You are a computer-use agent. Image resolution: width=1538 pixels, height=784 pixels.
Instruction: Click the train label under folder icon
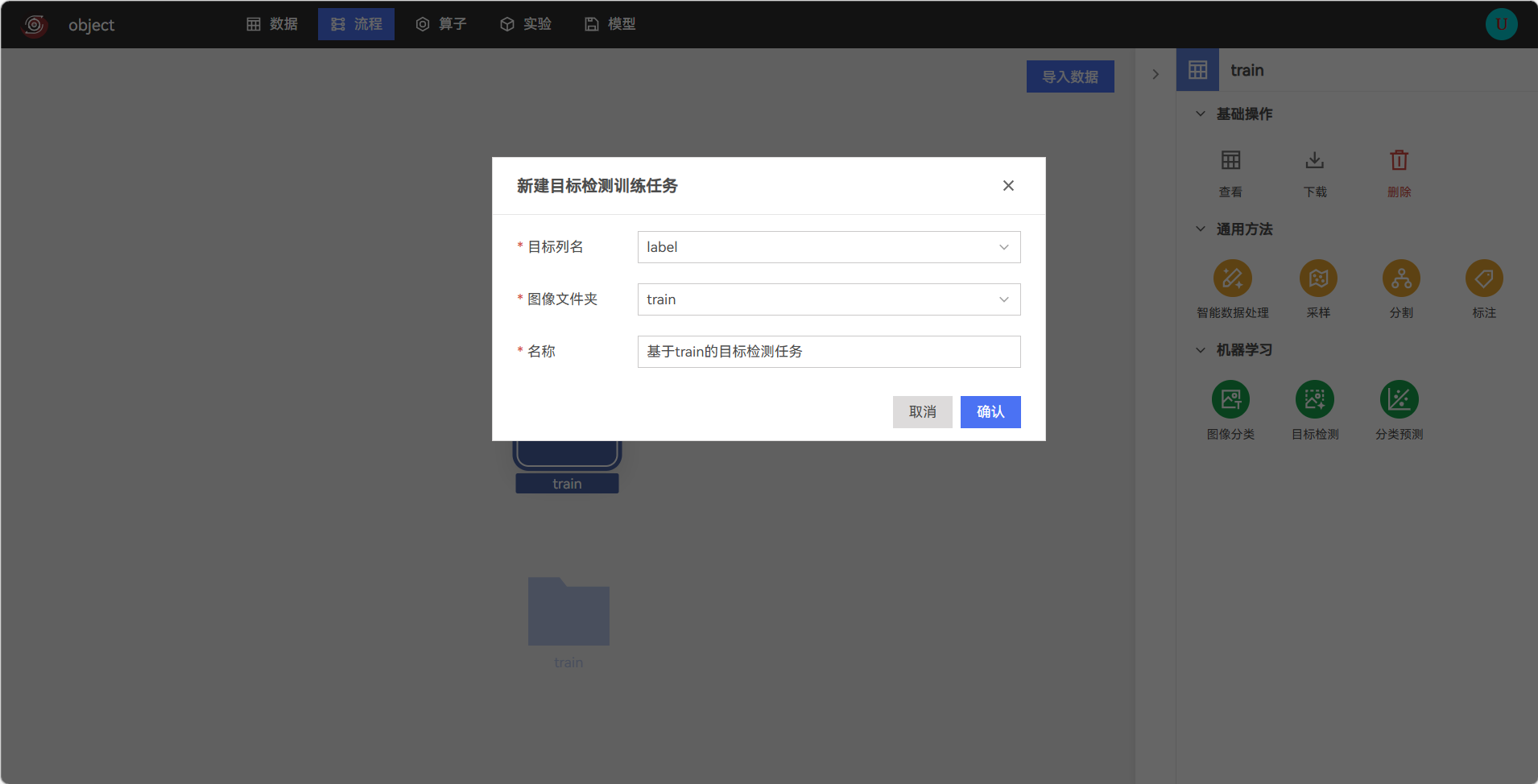(568, 662)
